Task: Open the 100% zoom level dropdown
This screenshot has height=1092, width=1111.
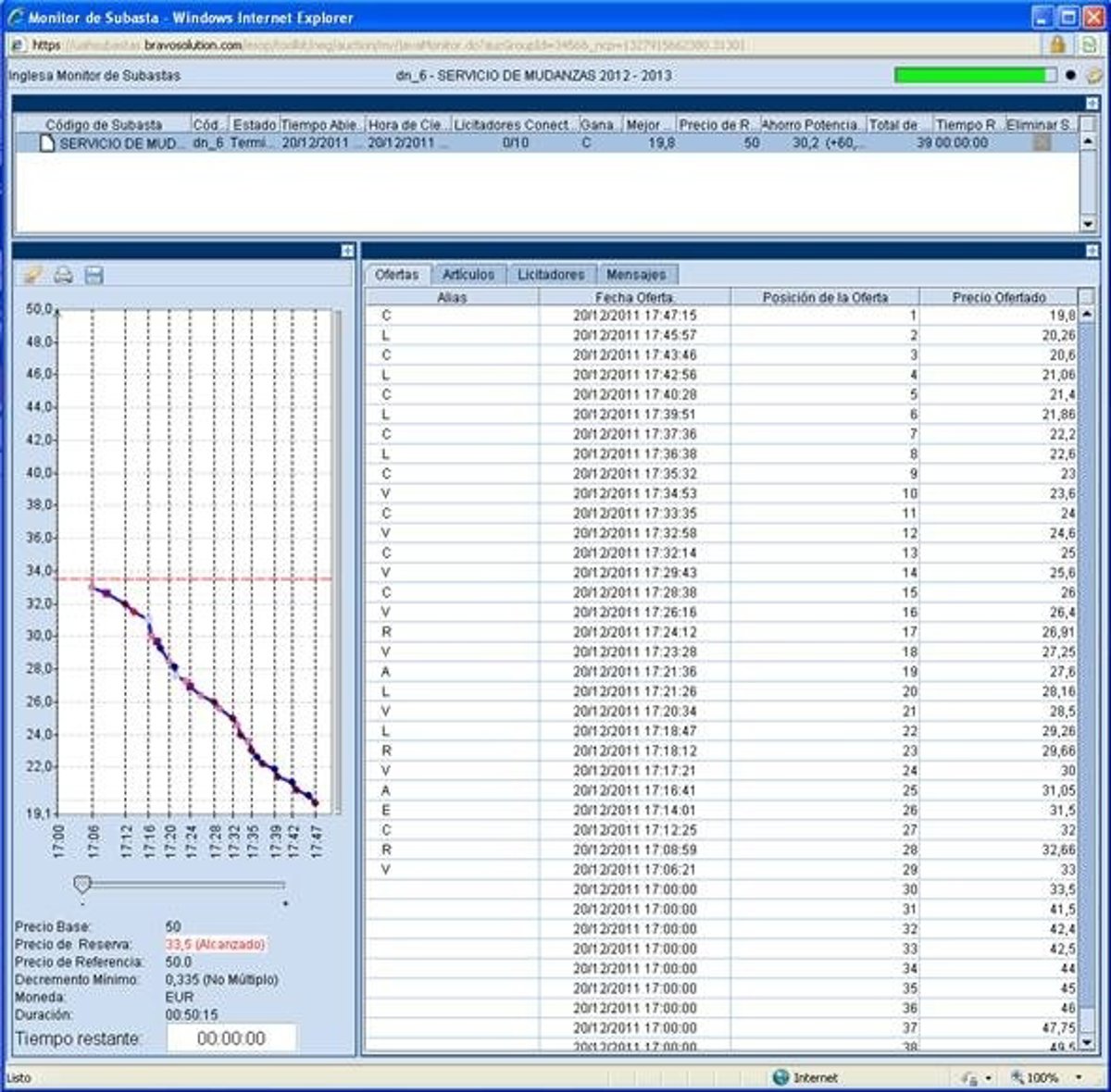Action: pyautogui.click(x=1079, y=1077)
